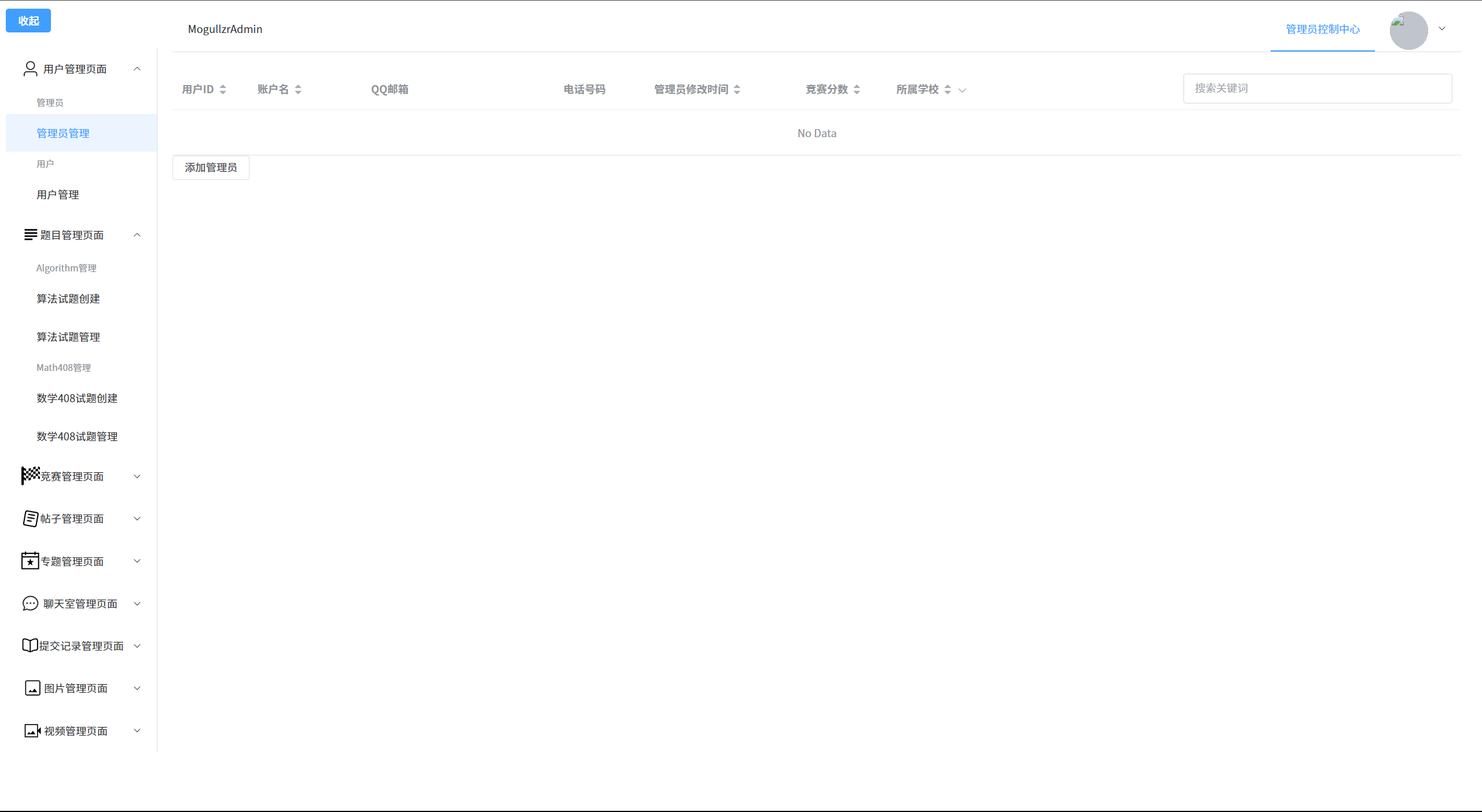Click the 收起 collapse button
1482x812 pixels.
coord(28,20)
